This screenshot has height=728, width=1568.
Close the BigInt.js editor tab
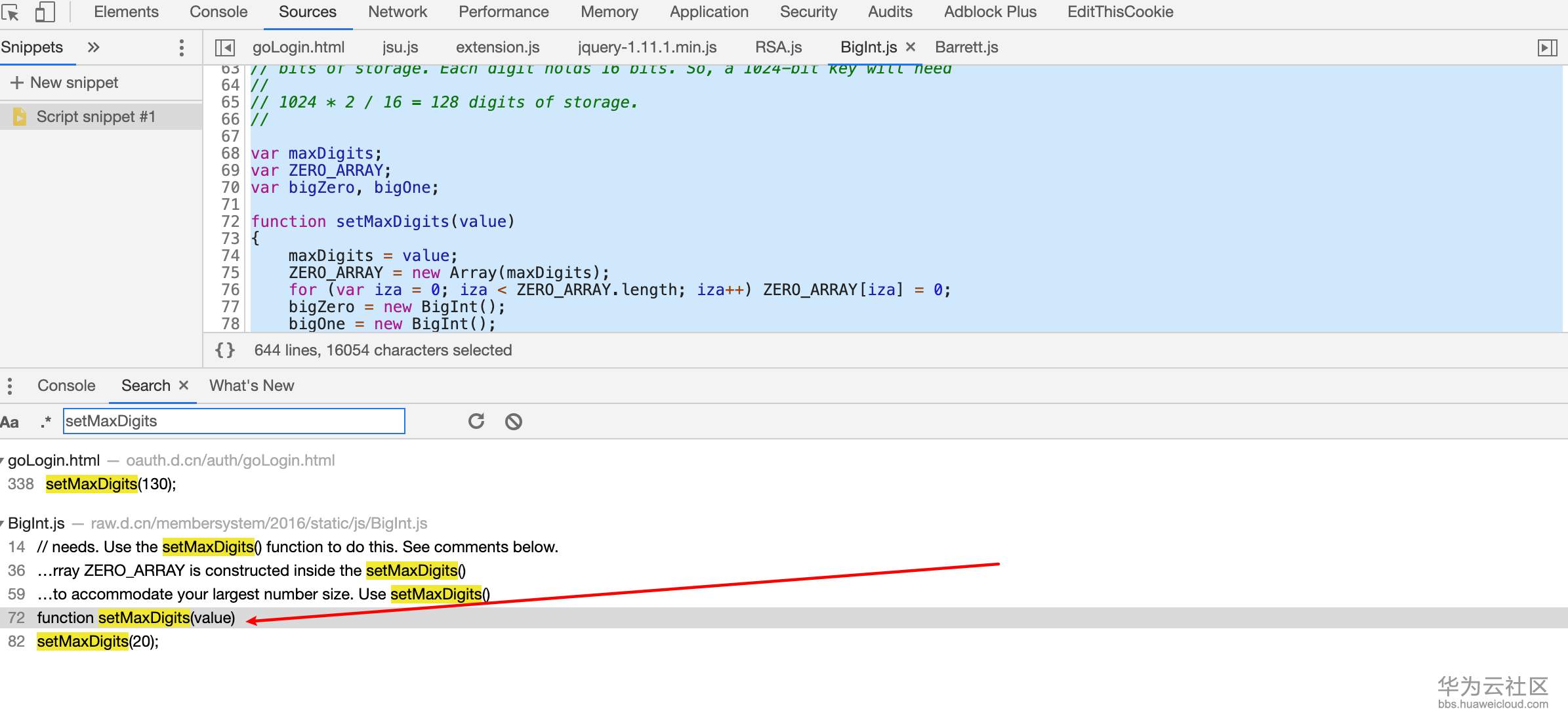[x=910, y=47]
